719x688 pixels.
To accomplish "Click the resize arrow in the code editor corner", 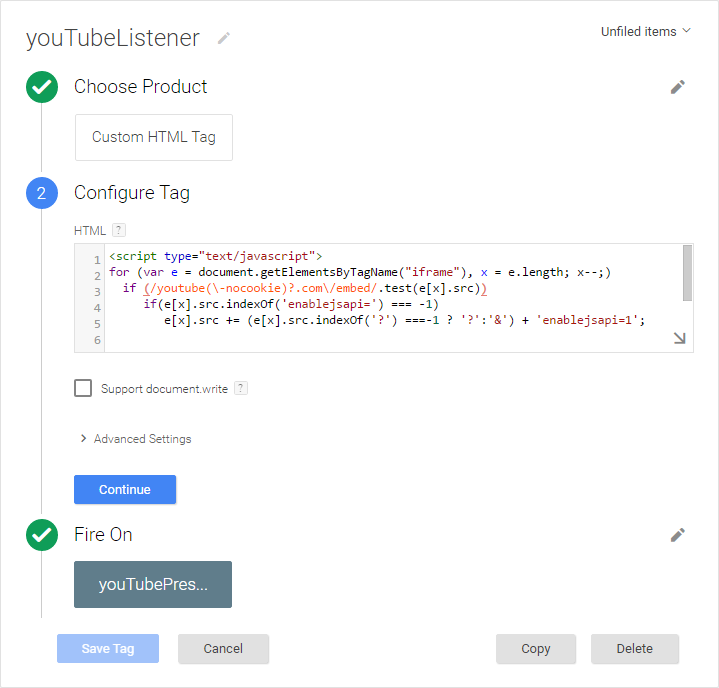I will click(x=679, y=339).
